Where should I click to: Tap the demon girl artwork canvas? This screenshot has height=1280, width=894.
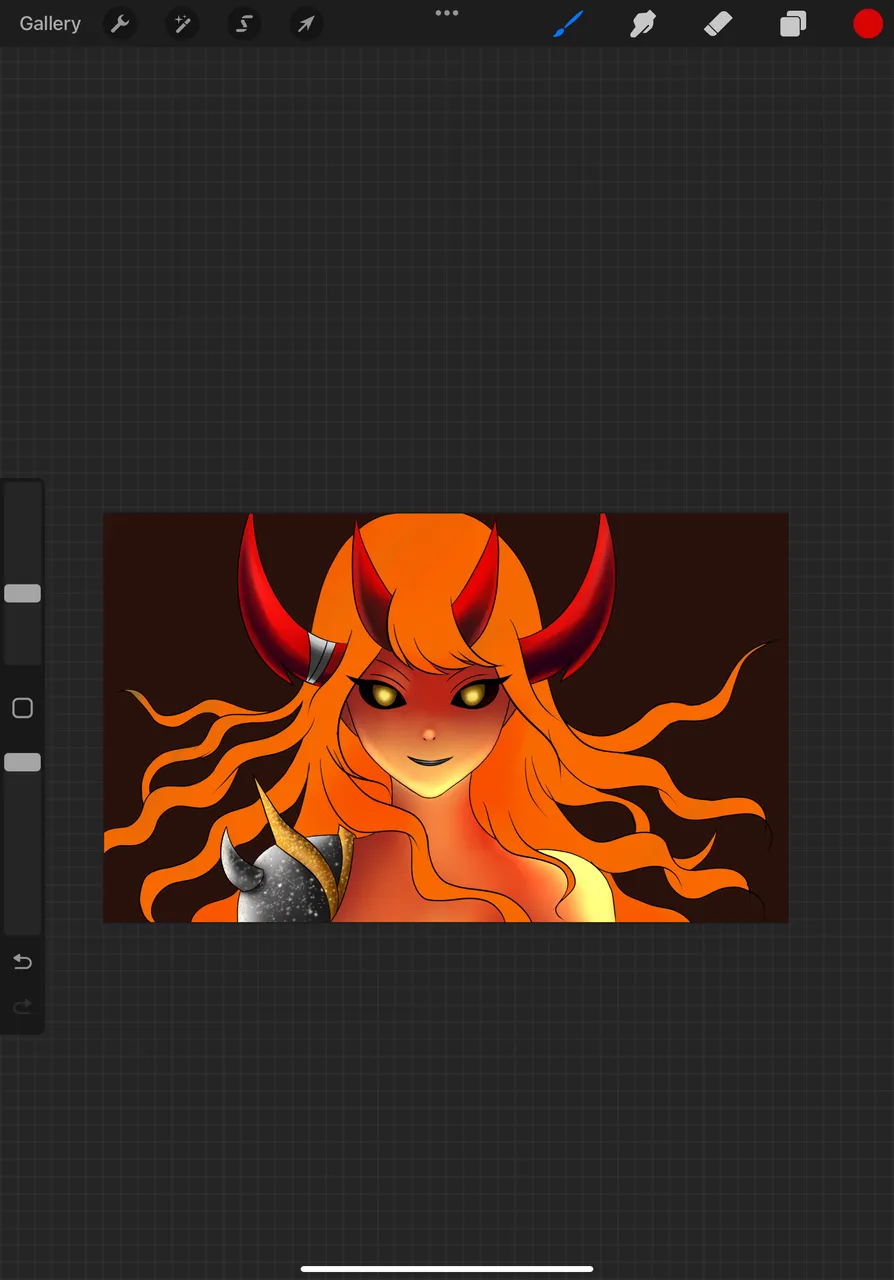(446, 717)
